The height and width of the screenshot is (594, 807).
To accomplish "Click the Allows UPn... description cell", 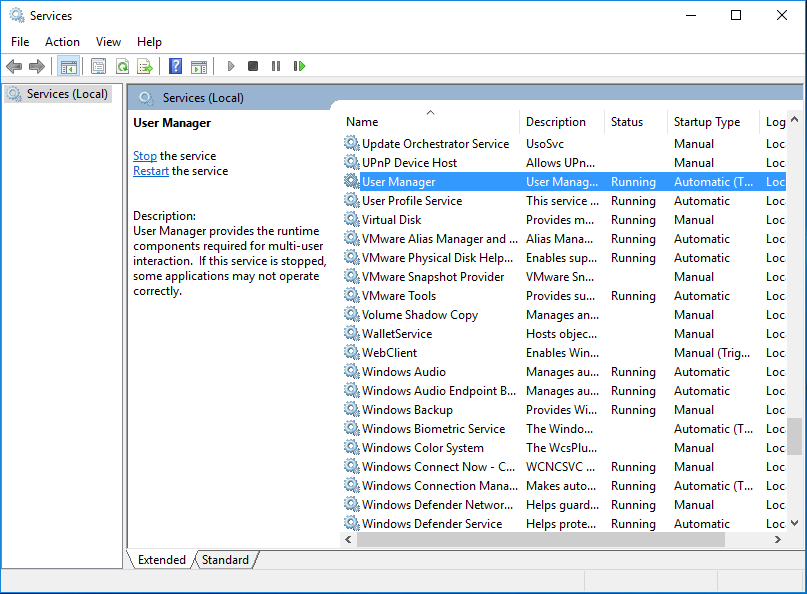I will (x=560, y=163).
